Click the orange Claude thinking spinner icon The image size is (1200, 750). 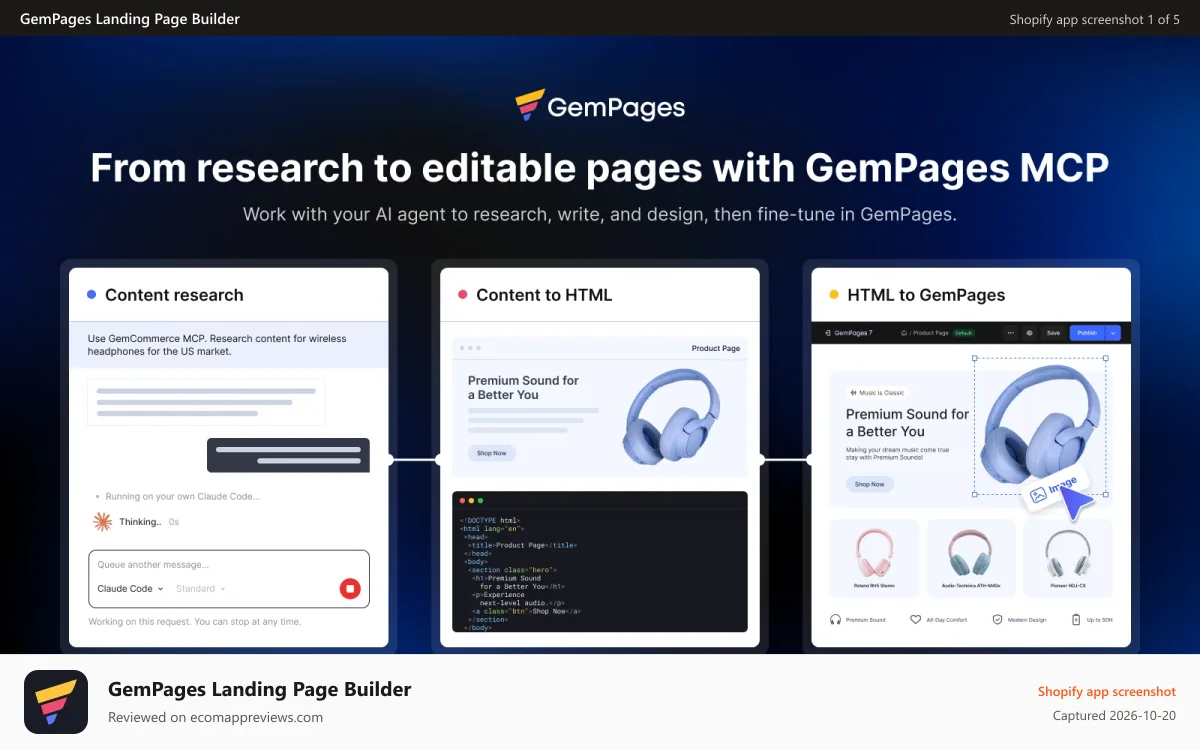(102, 521)
